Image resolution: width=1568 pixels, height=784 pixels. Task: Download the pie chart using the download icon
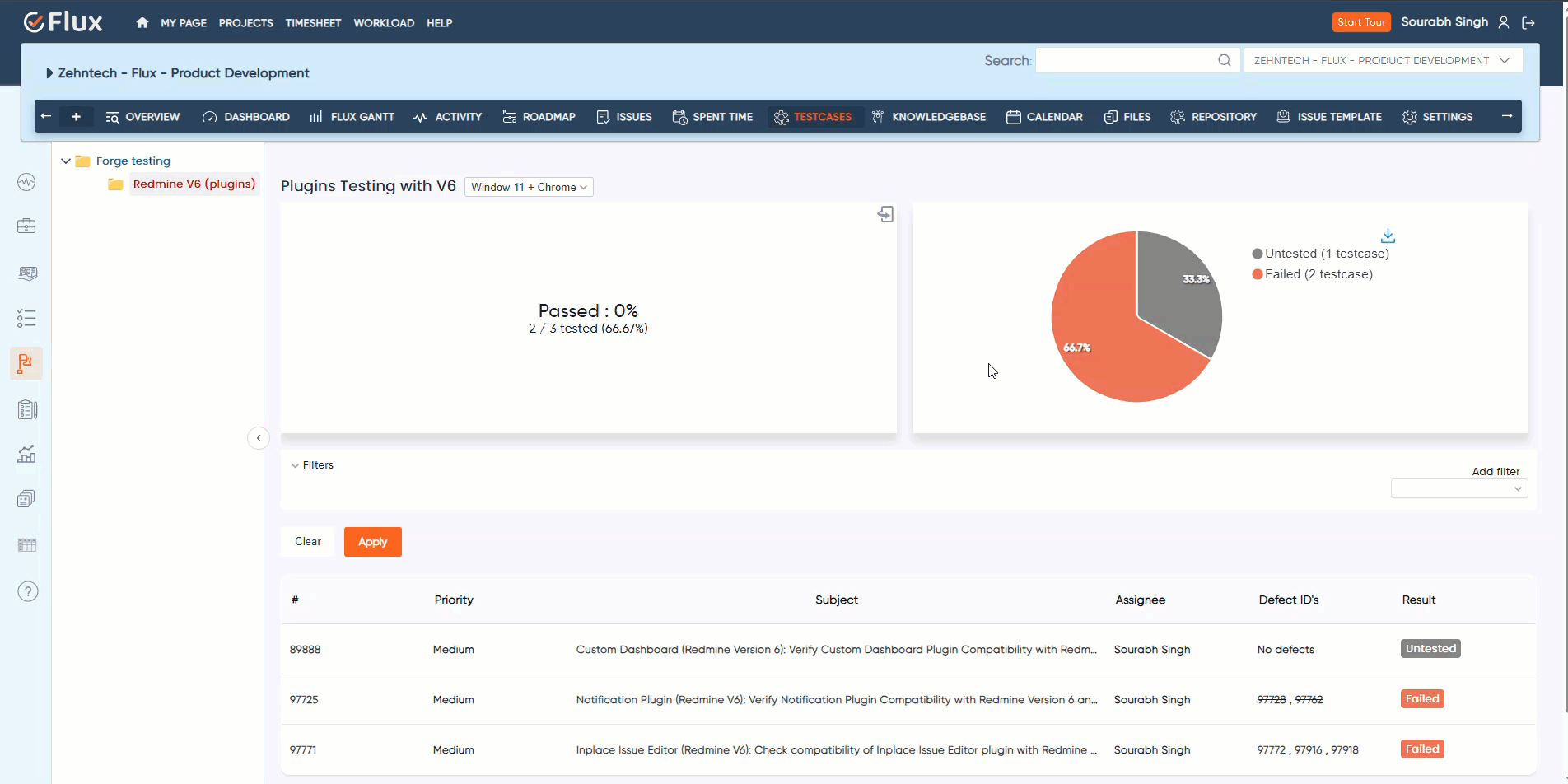pos(1388,236)
